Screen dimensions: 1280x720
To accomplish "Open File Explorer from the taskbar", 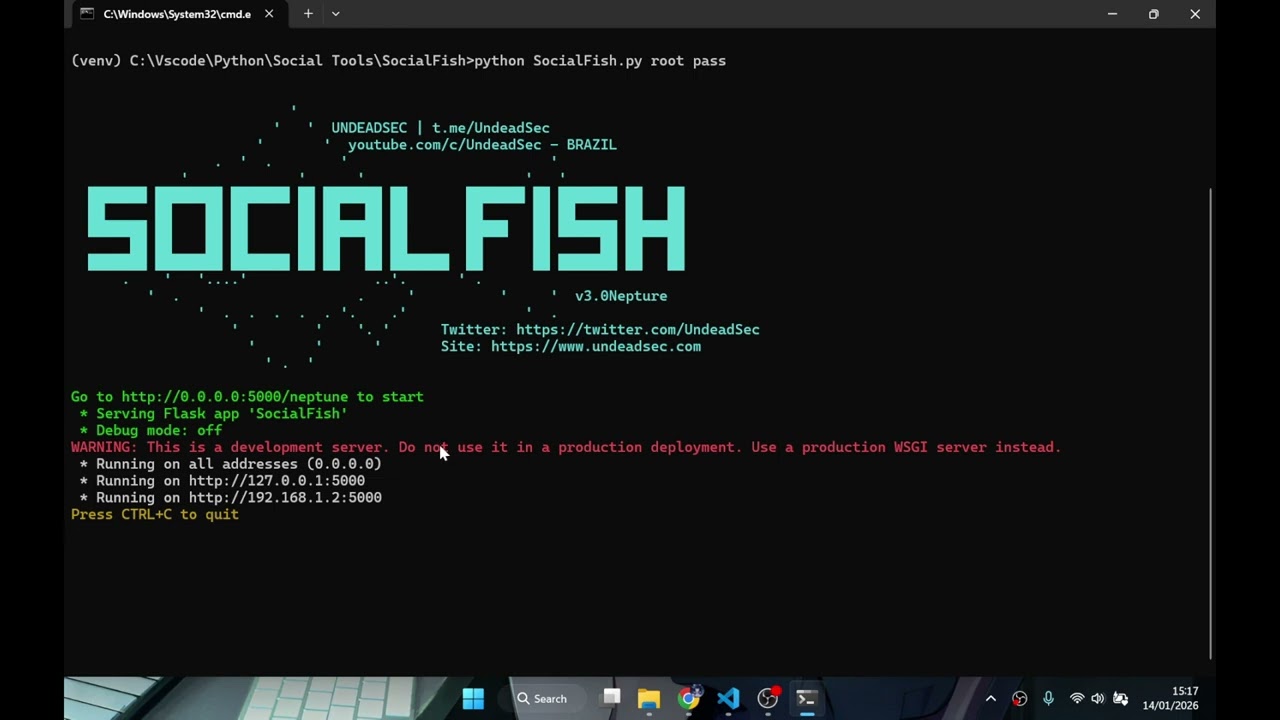I will coord(649,698).
